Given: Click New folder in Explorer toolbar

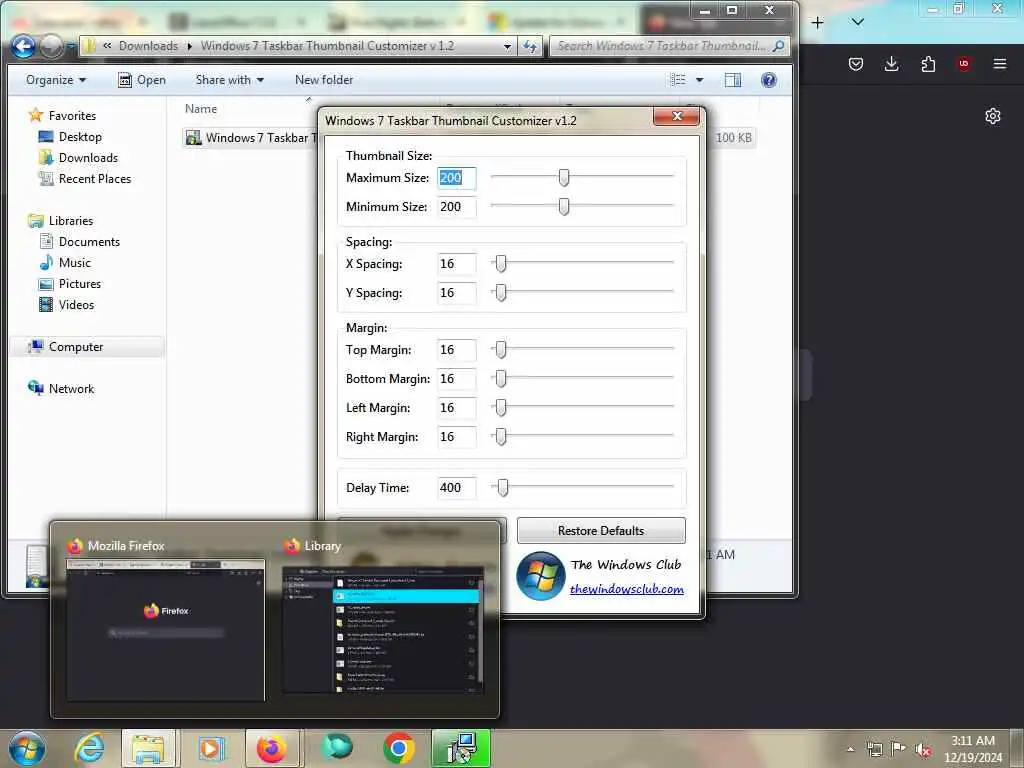Looking at the screenshot, I should click(324, 80).
